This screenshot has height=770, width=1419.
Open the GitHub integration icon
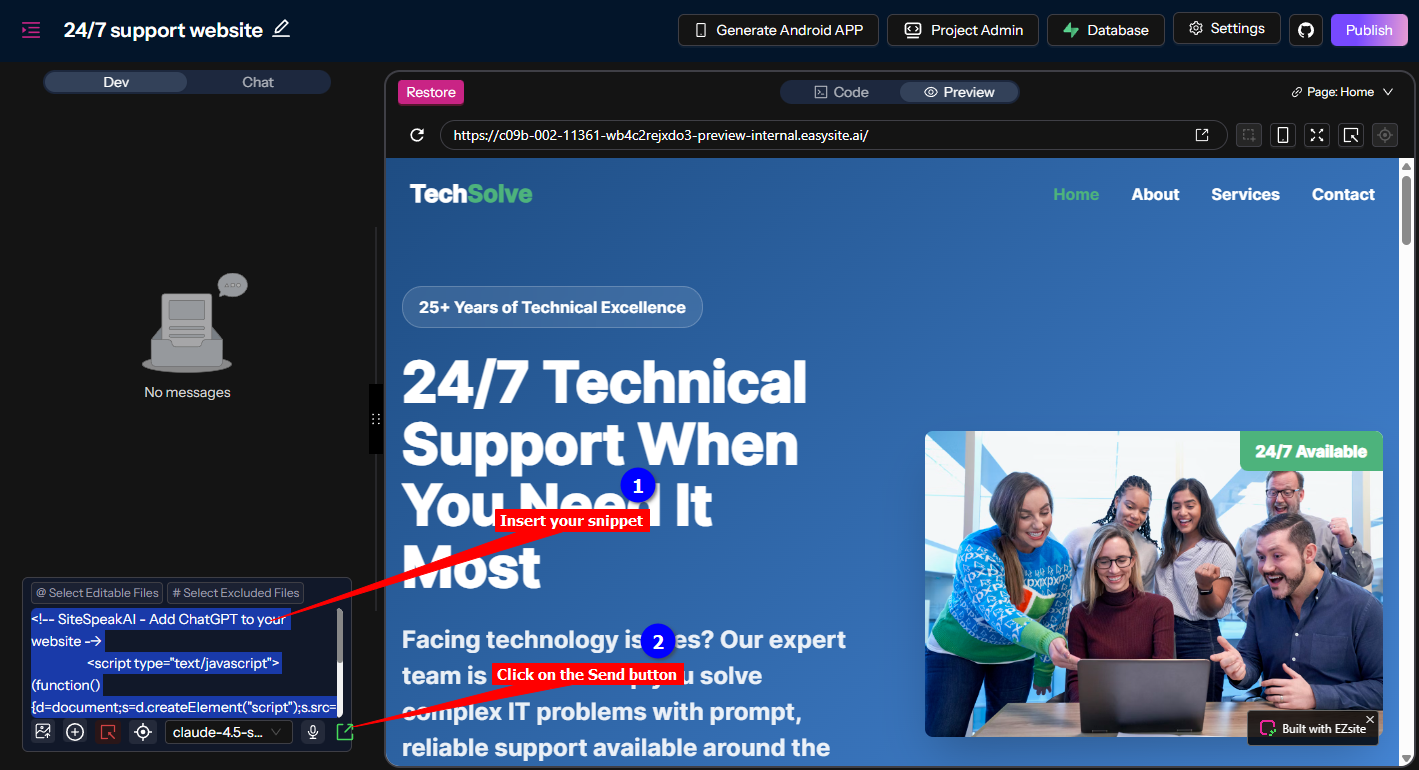1305,30
